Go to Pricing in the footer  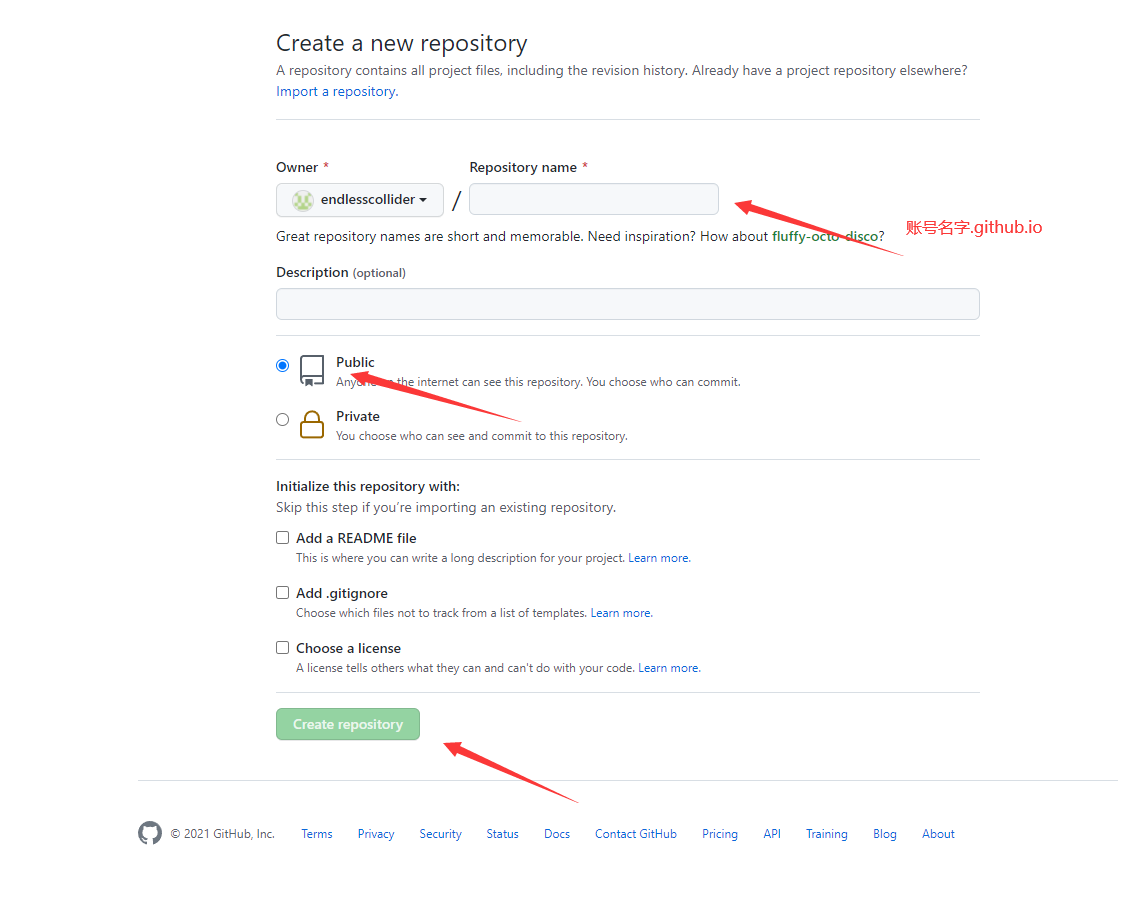point(720,834)
